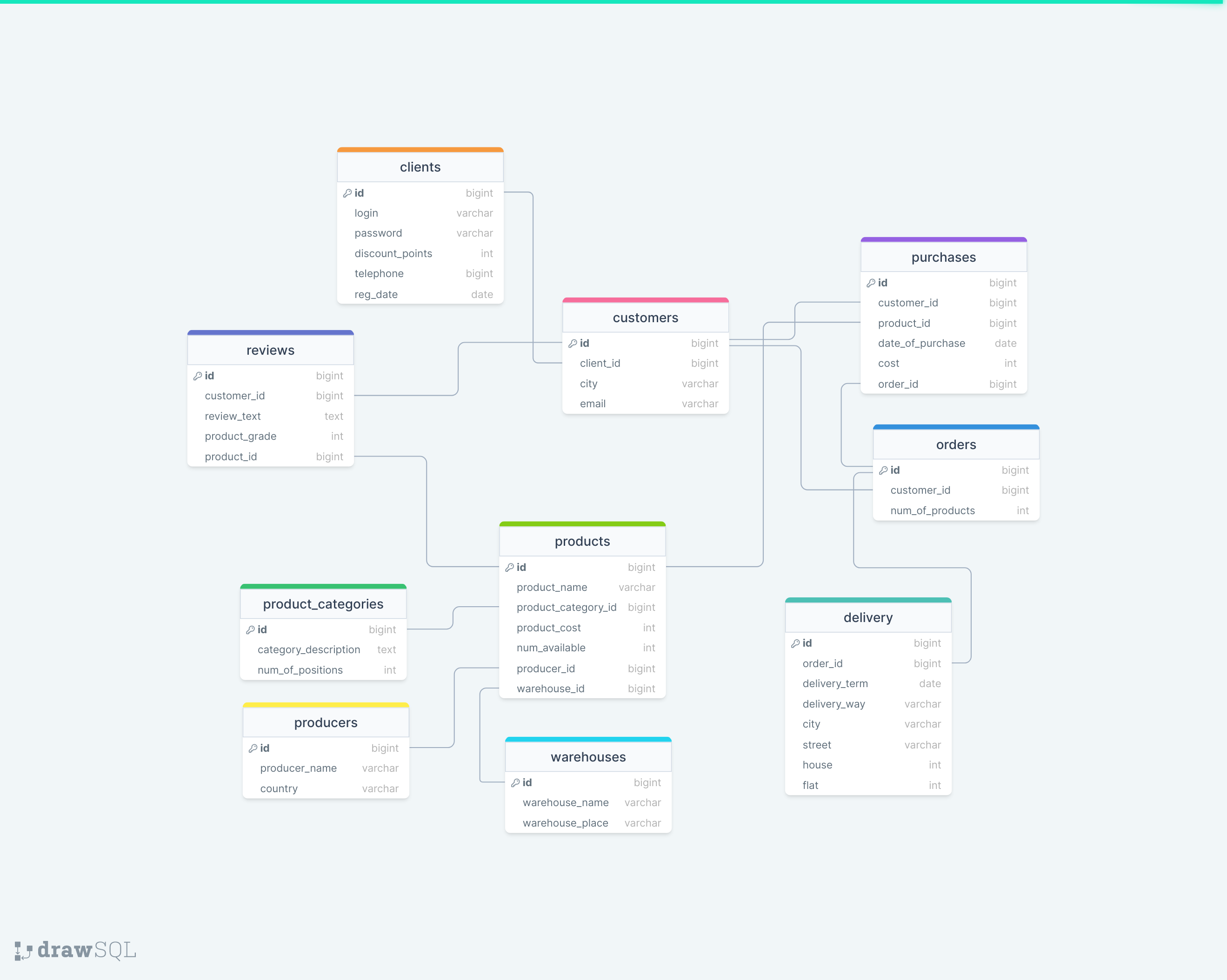Click the primary key icon in customers table
The height and width of the screenshot is (980, 1227).
pyautogui.click(x=573, y=344)
